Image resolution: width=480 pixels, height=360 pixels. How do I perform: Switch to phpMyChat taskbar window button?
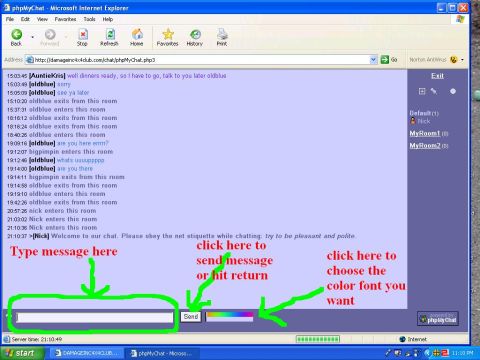[x=162, y=353]
